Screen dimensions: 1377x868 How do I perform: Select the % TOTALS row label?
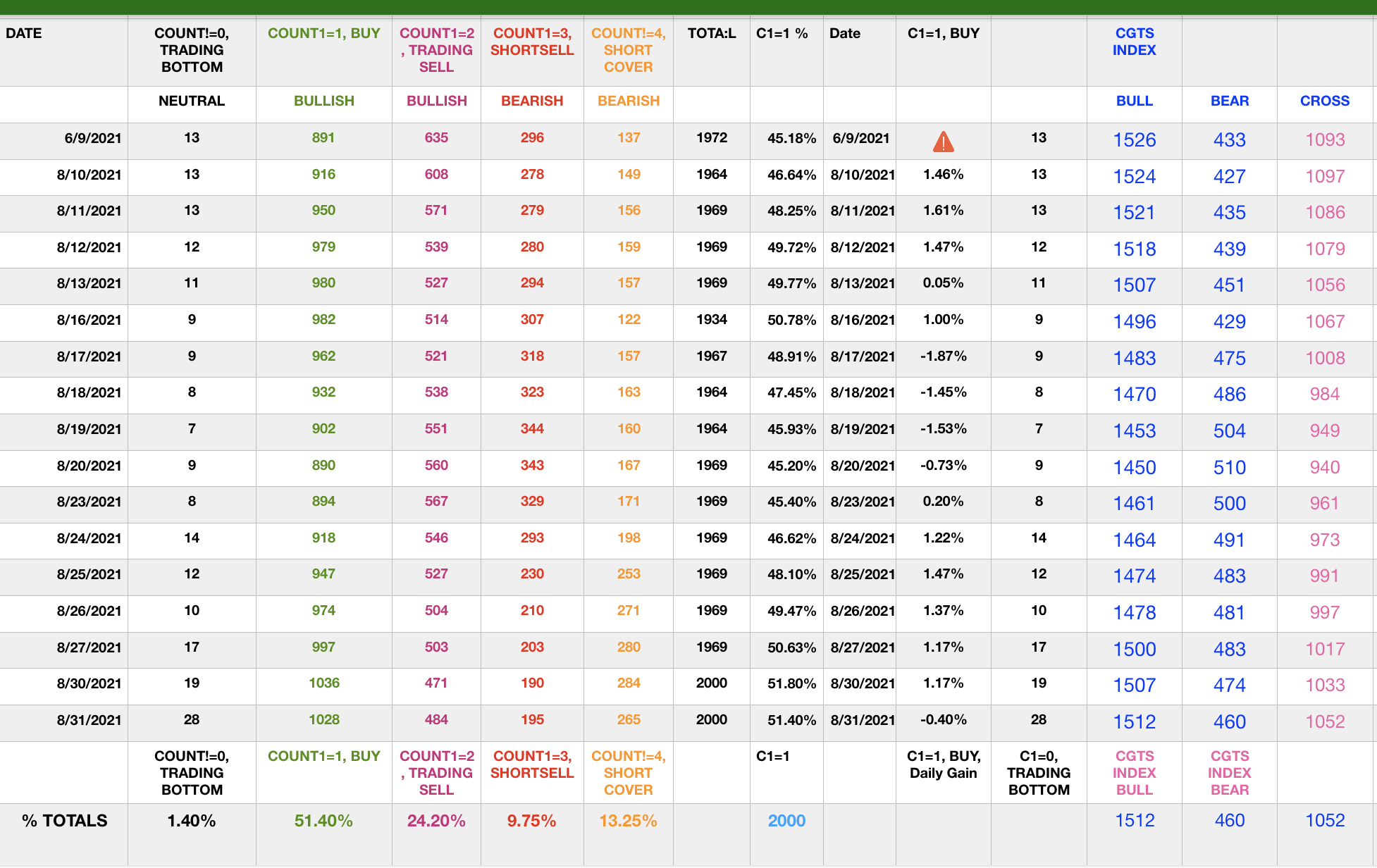64,821
